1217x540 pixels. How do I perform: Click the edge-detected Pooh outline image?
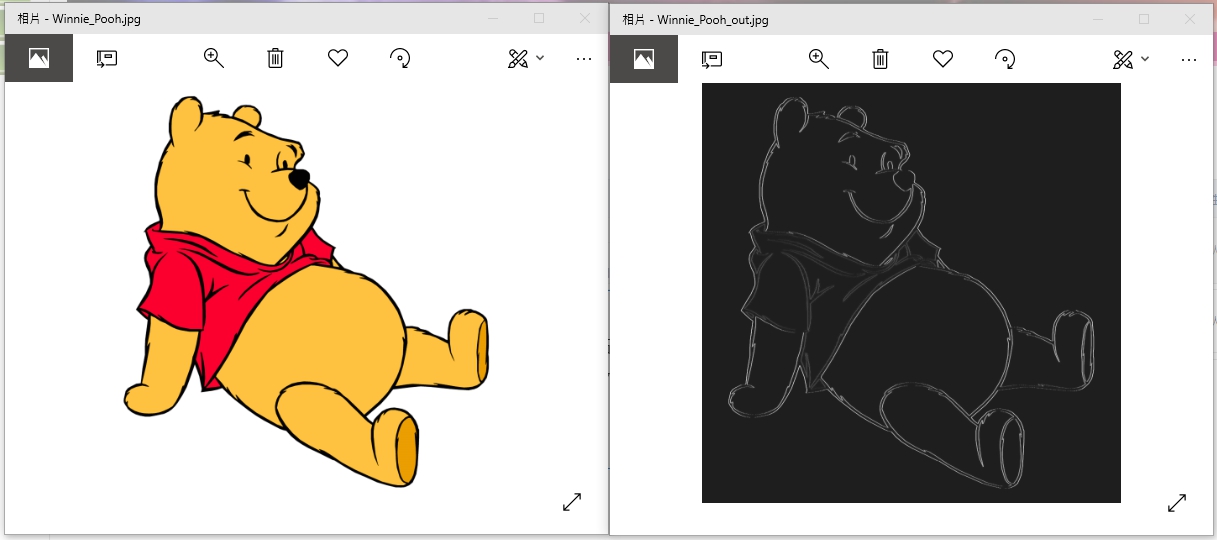coord(911,293)
